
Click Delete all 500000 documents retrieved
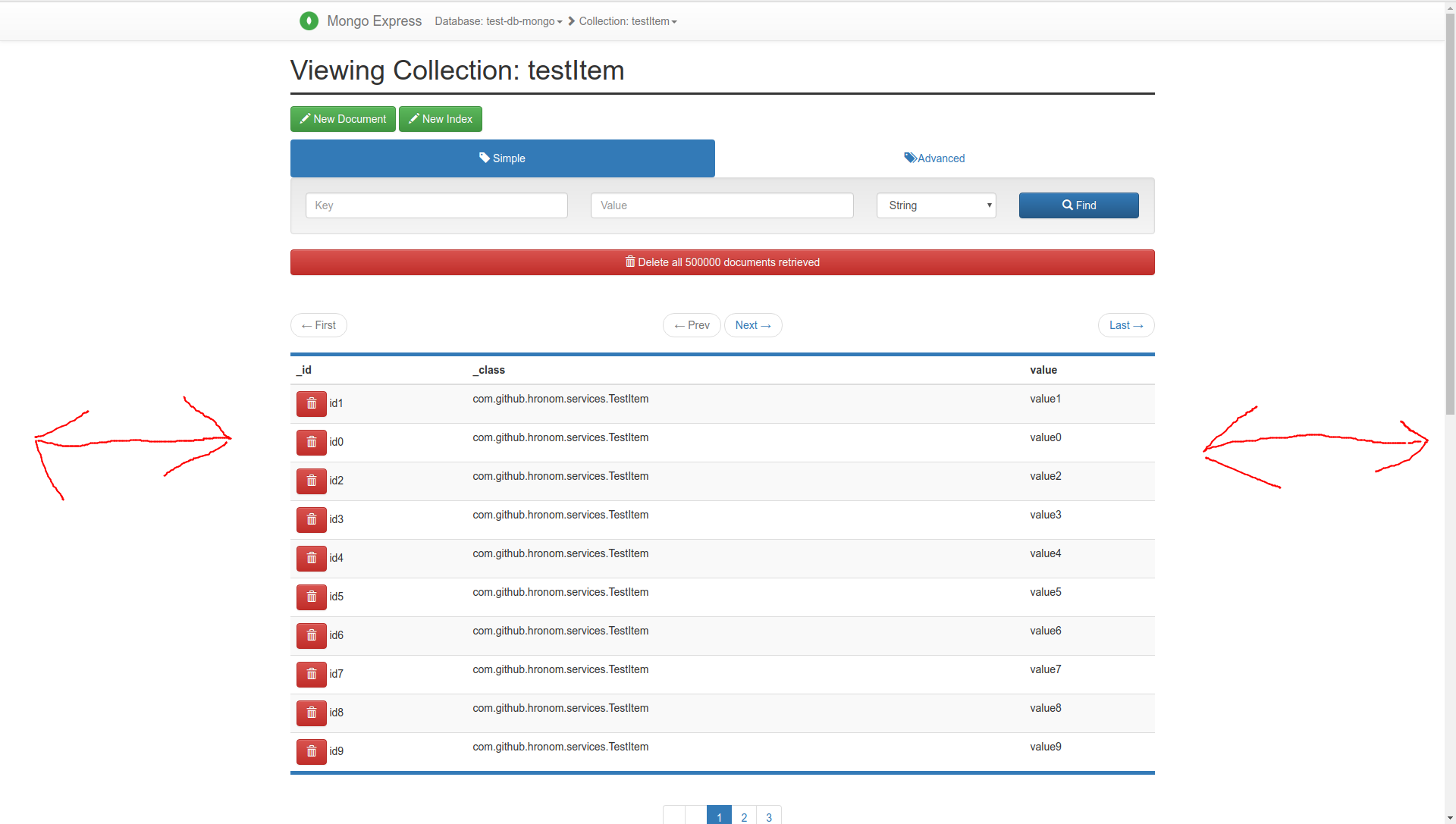722,262
